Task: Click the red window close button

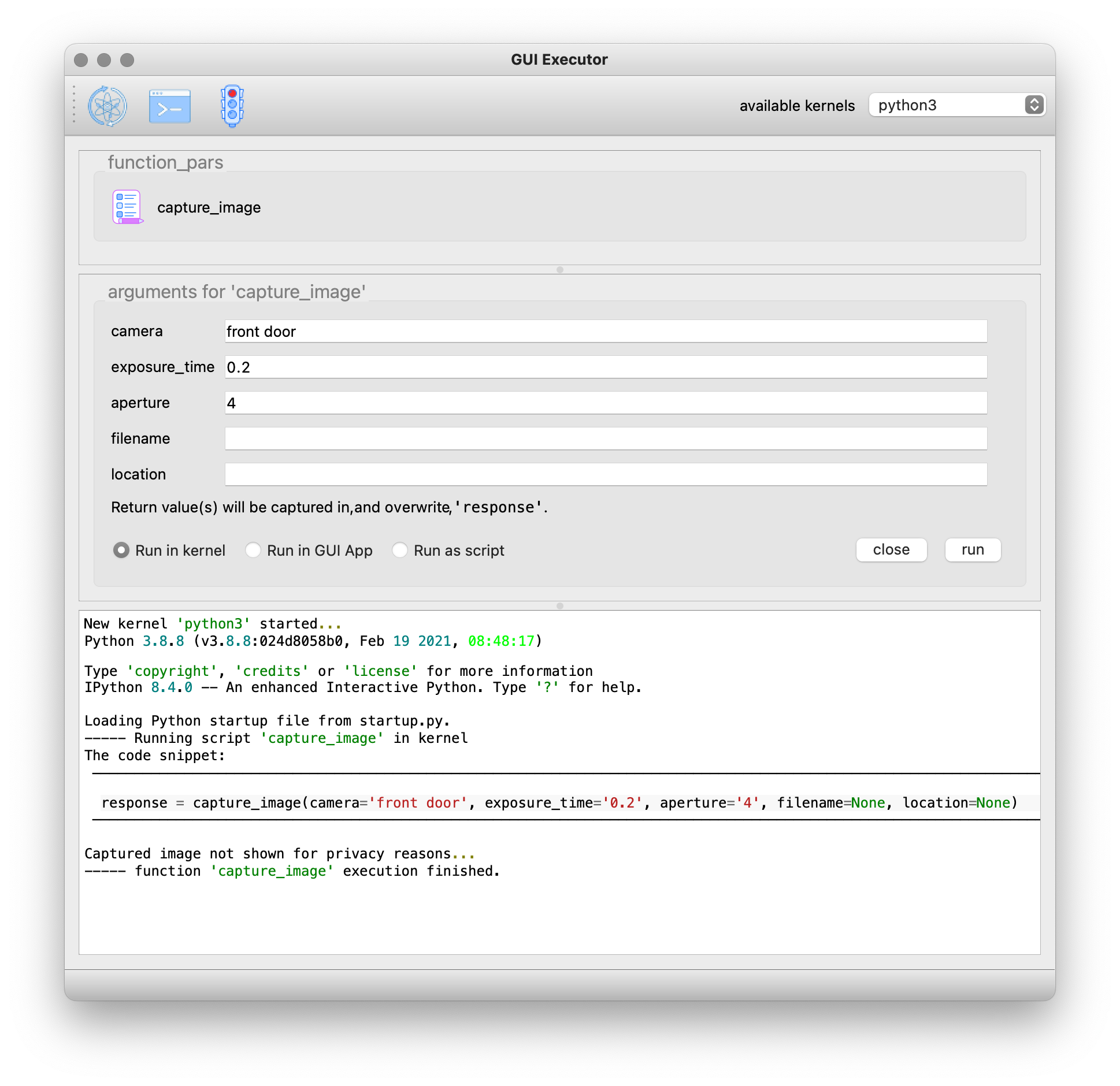Action: point(81,60)
